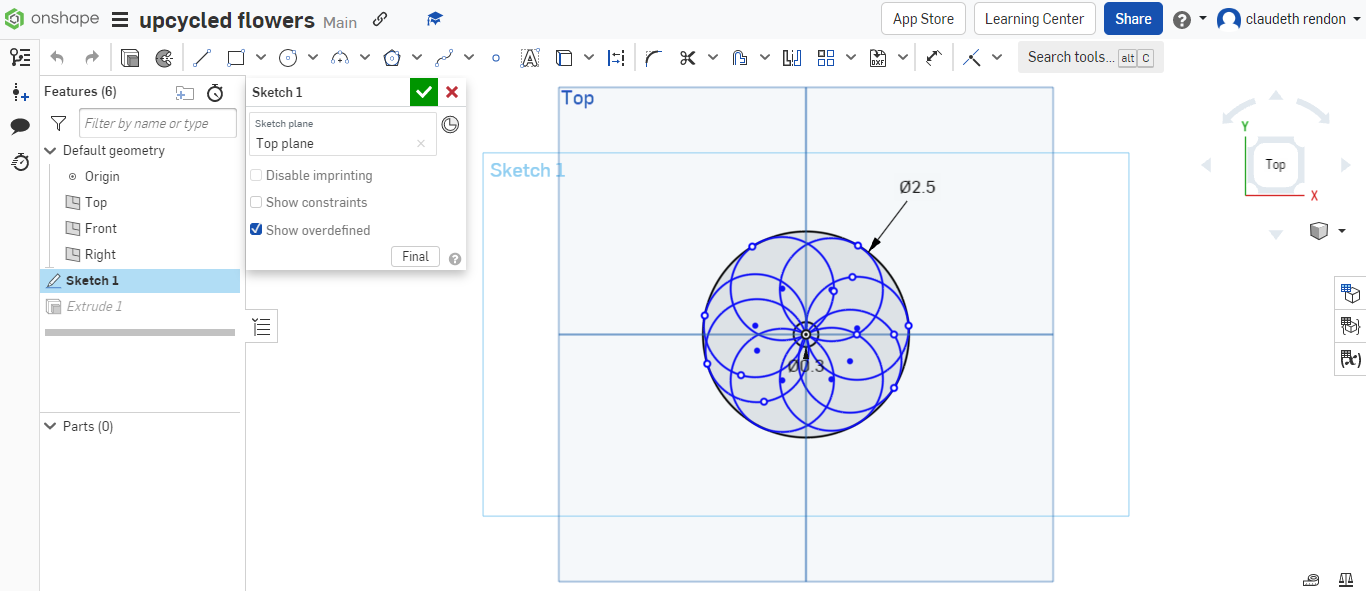The height and width of the screenshot is (591, 1366).
Task: Open the pattern tool dropdown arrow
Action: (851, 58)
